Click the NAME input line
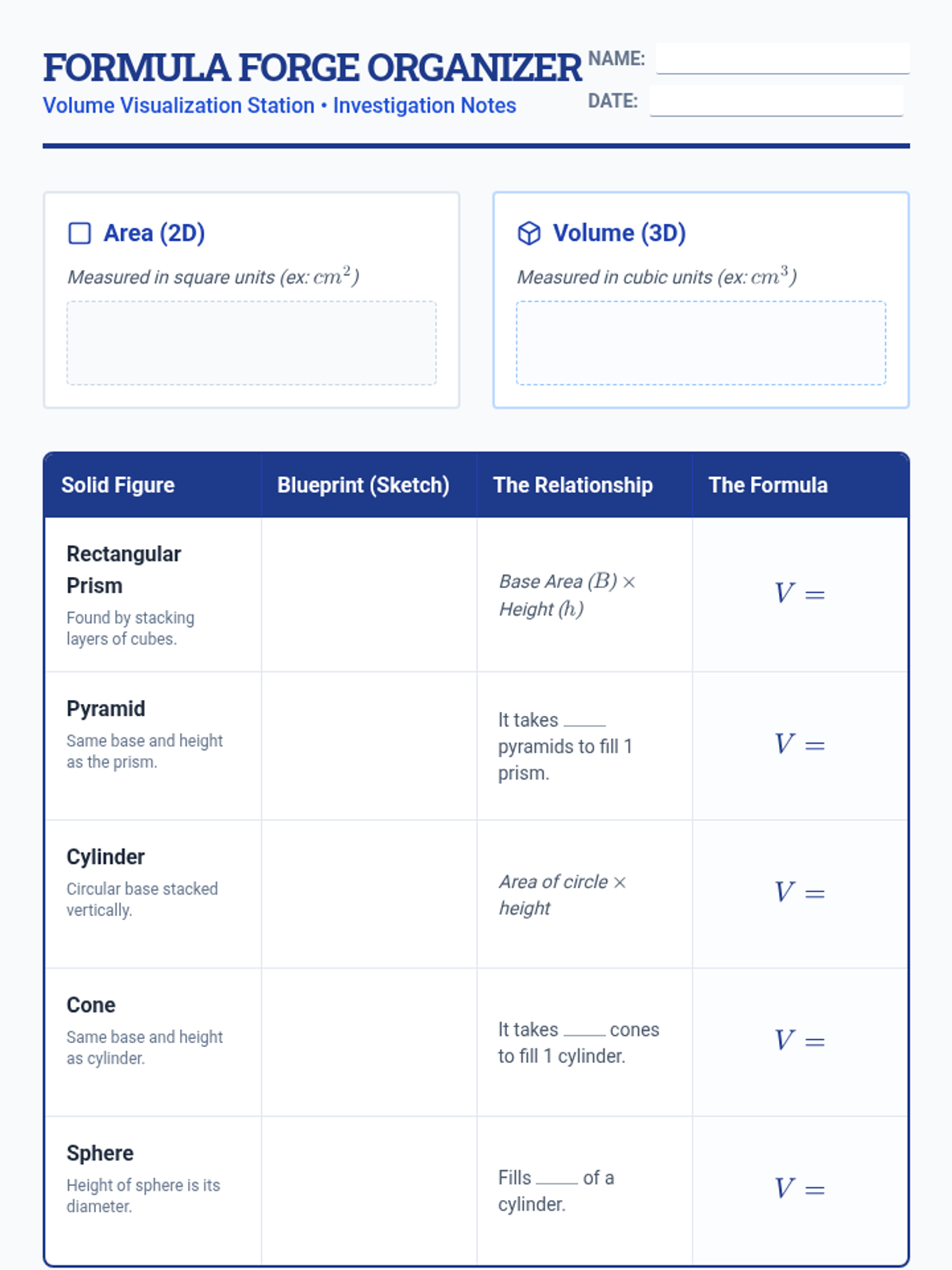The image size is (952, 1270). (782, 59)
